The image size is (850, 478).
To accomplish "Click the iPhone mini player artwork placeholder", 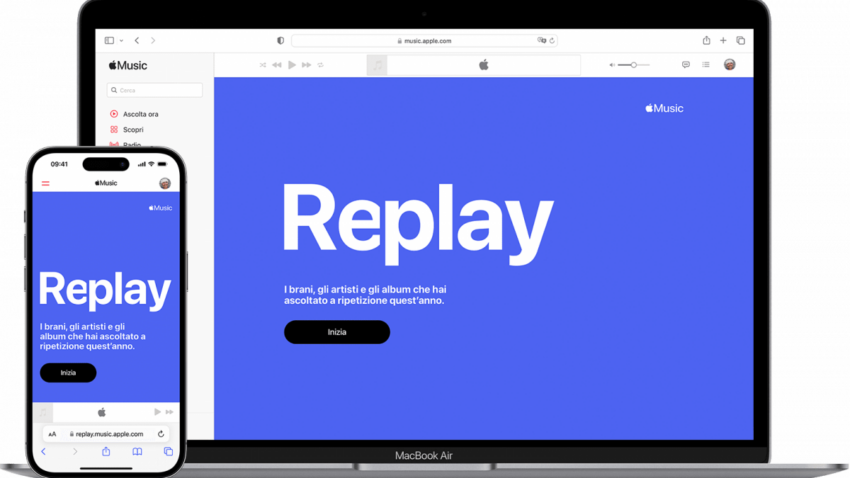I will point(43,412).
